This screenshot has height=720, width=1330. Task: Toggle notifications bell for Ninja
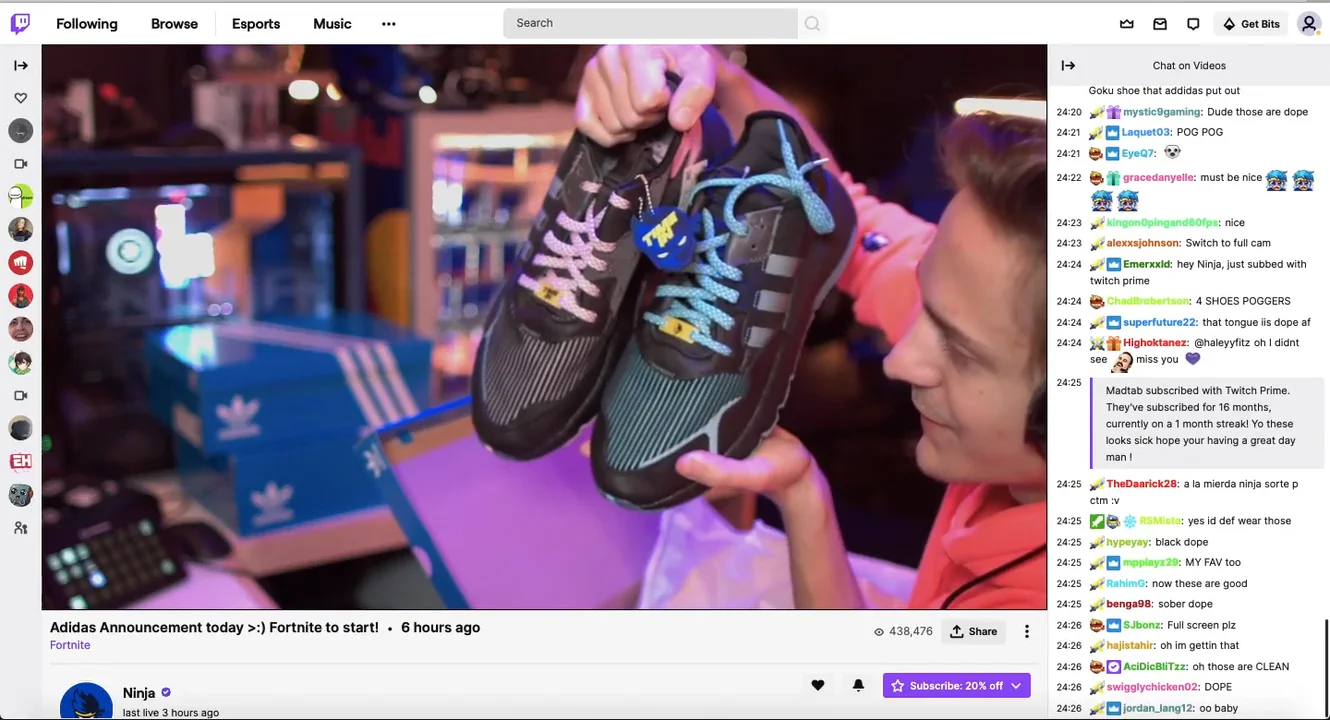pos(858,685)
